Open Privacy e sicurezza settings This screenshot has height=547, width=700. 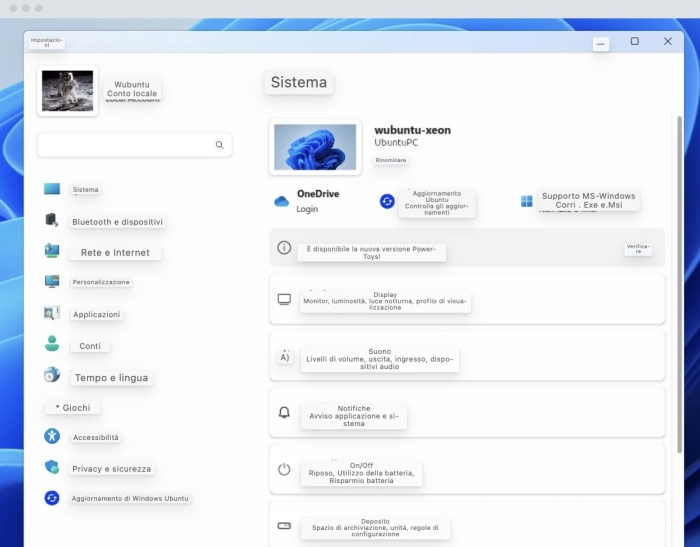point(112,469)
